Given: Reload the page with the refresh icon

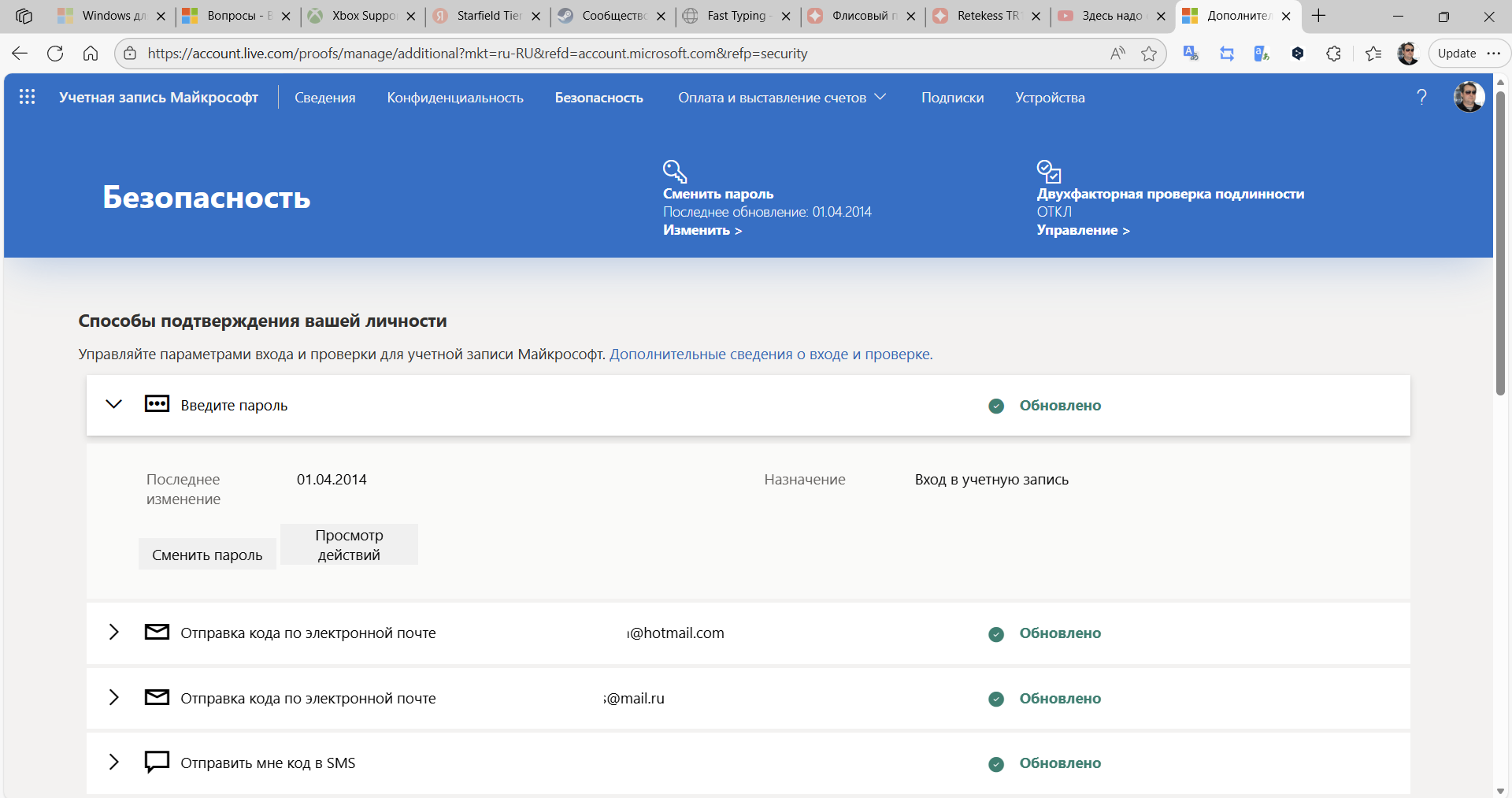Looking at the screenshot, I should coord(55,54).
